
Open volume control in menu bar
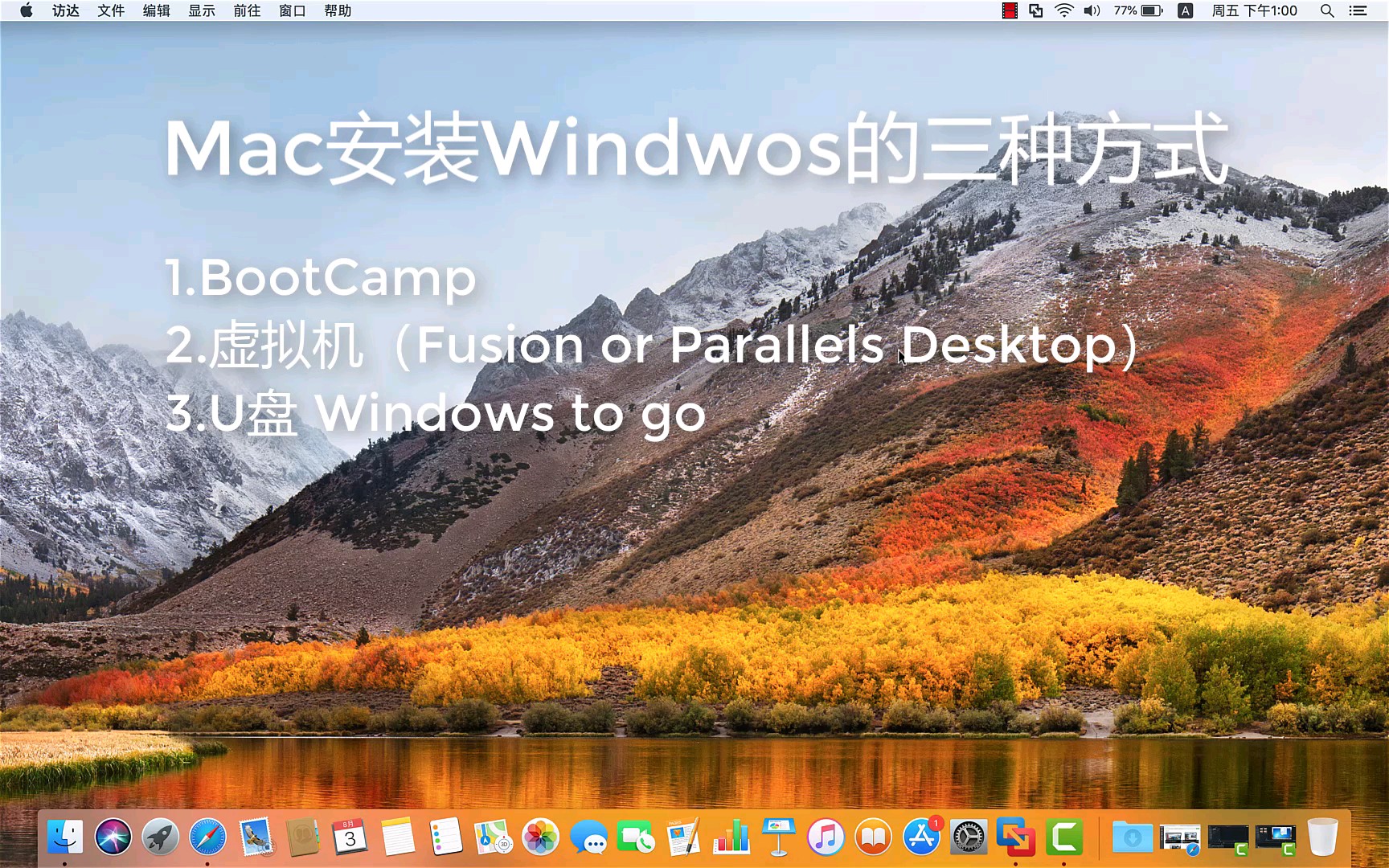(1092, 10)
